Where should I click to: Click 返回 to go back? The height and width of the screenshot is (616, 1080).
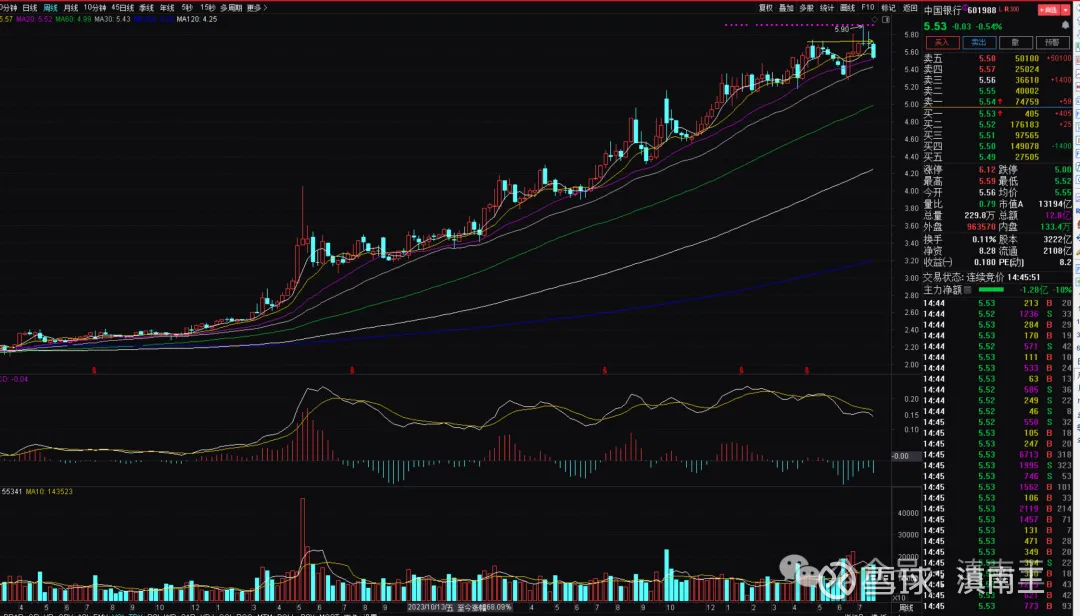[910, 8]
